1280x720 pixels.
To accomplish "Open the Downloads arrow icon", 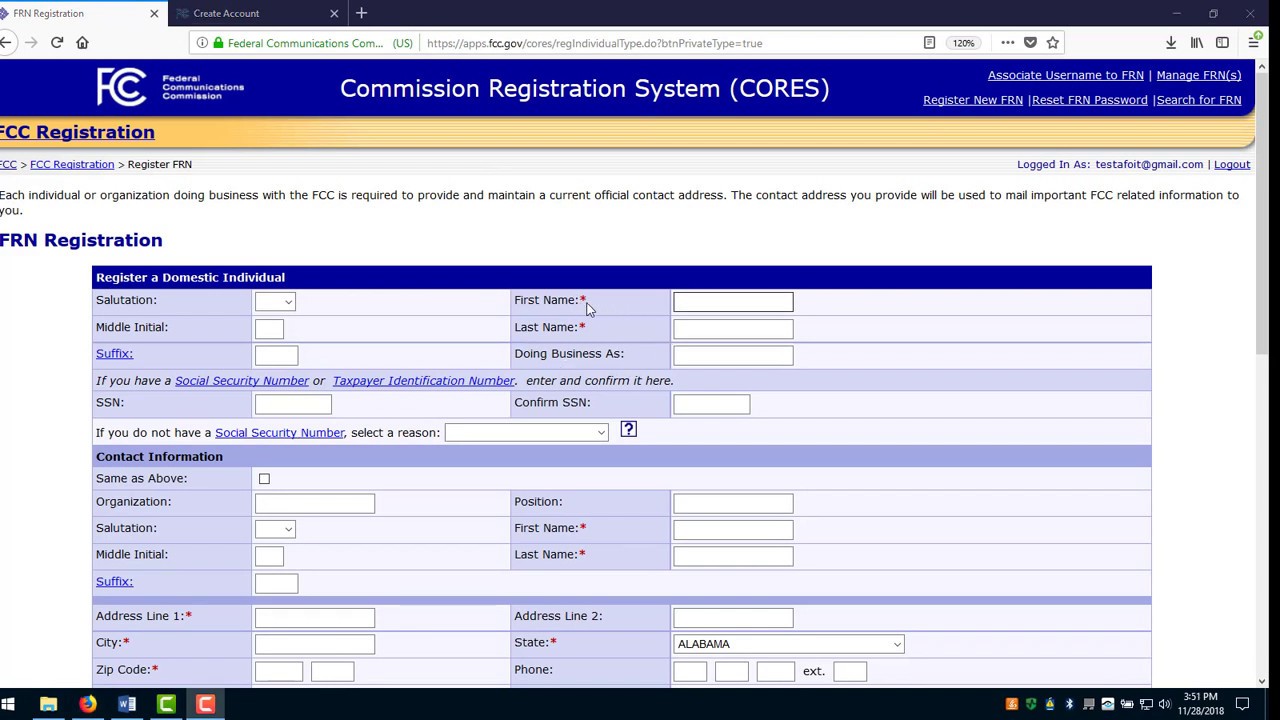I will (x=1171, y=43).
